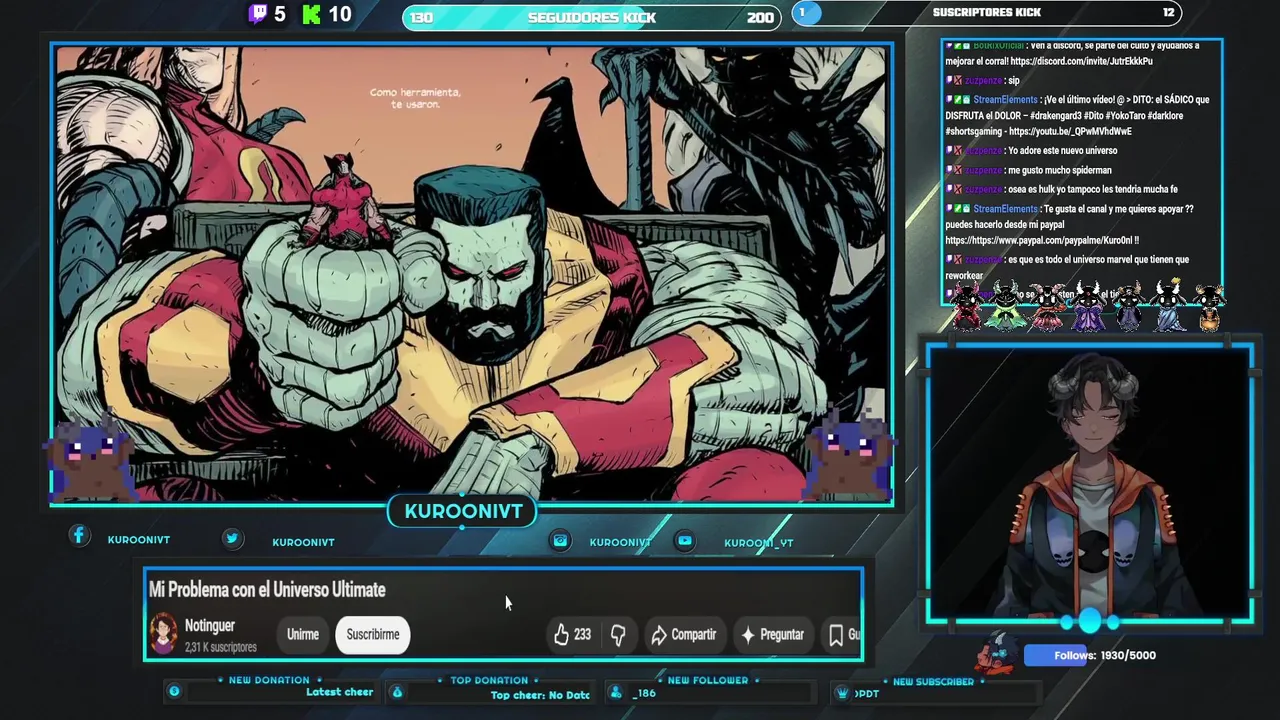Open the youtu.be link in chat
The image size is (1280, 720).
(x=1071, y=131)
